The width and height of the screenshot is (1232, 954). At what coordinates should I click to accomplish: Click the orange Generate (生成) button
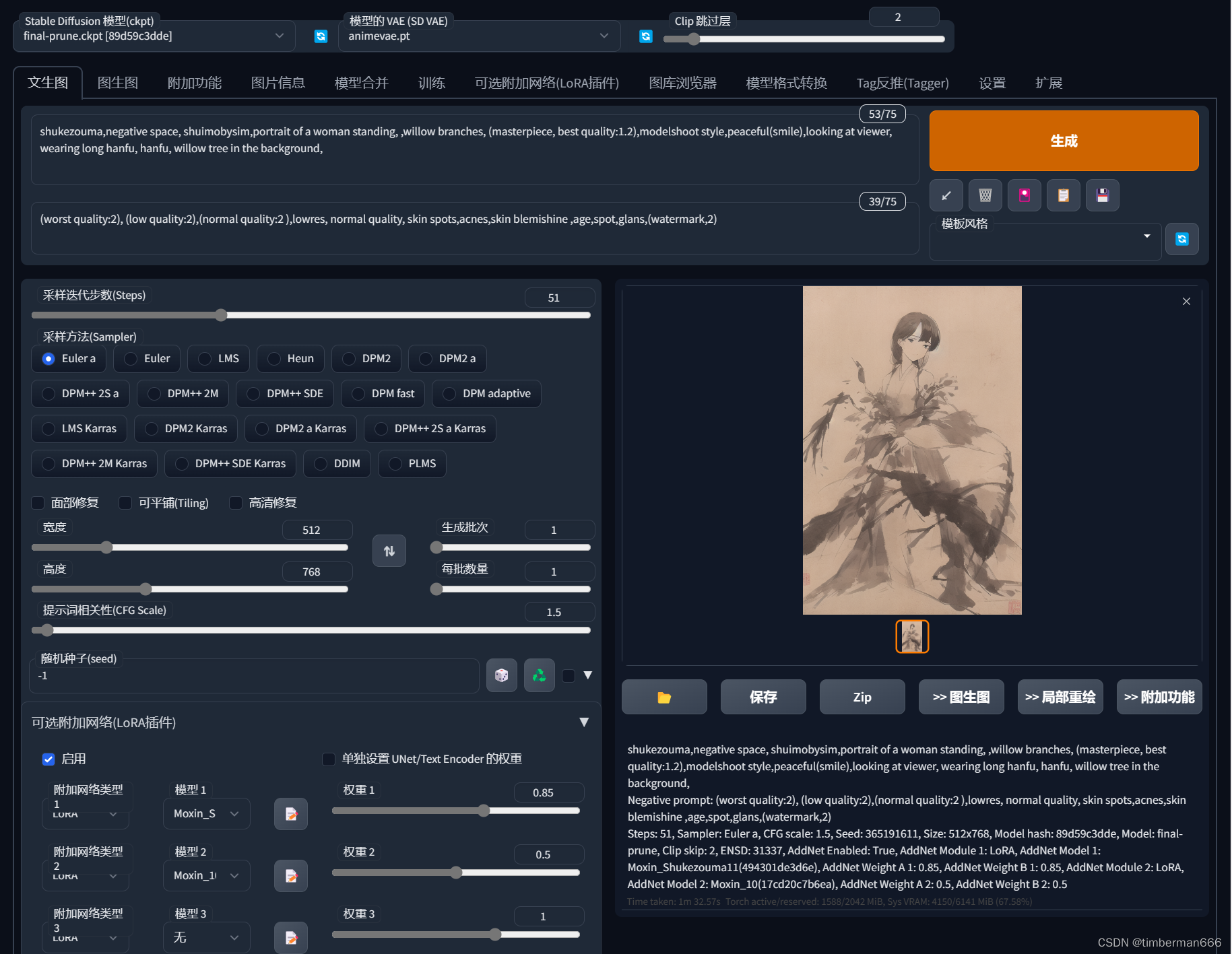(1064, 141)
